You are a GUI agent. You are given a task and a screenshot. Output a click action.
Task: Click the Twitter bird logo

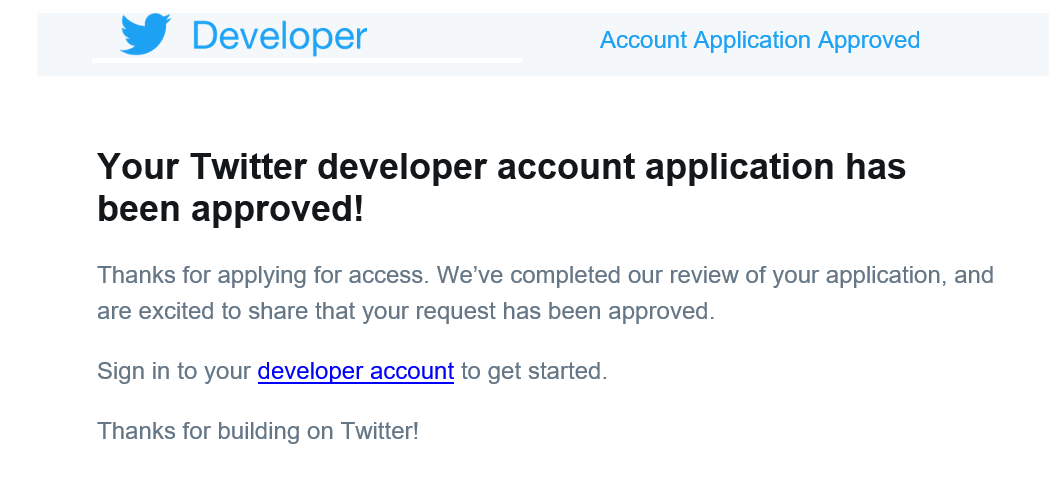145,33
